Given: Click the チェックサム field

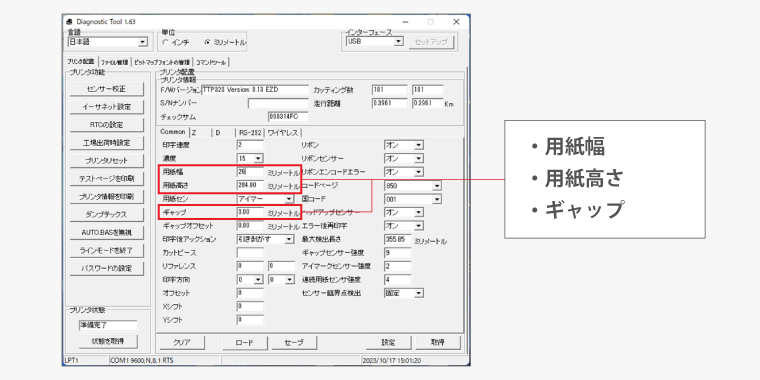Looking at the screenshot, I should pyautogui.click(x=288, y=117).
